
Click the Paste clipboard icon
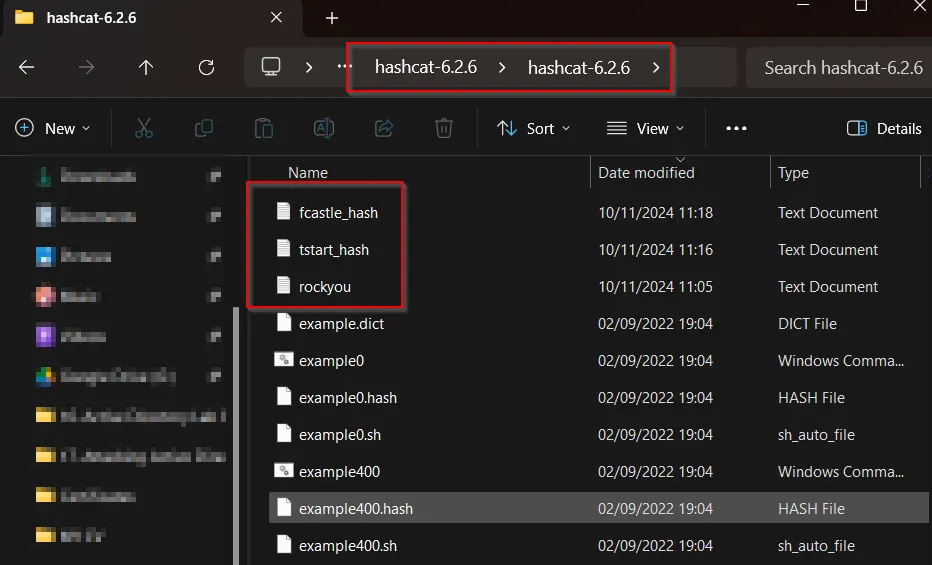coord(264,128)
